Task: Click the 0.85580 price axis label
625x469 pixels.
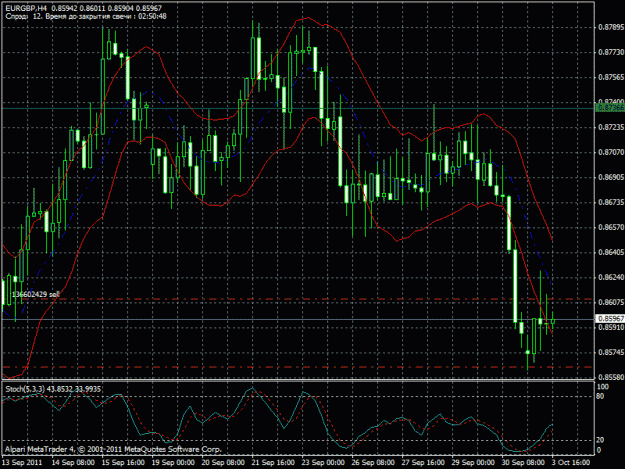Action: (x=611, y=377)
